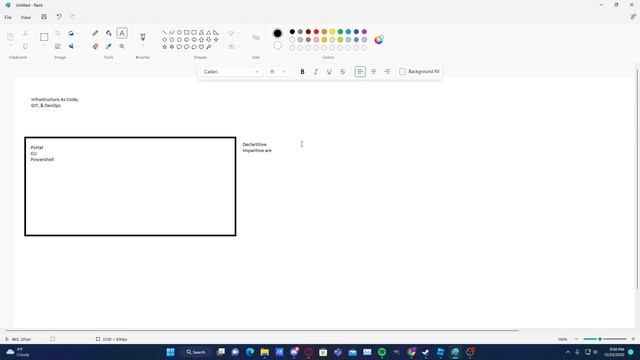Choose the Rectangle shape
The width and height of the screenshot is (640, 360).
[x=187, y=32]
